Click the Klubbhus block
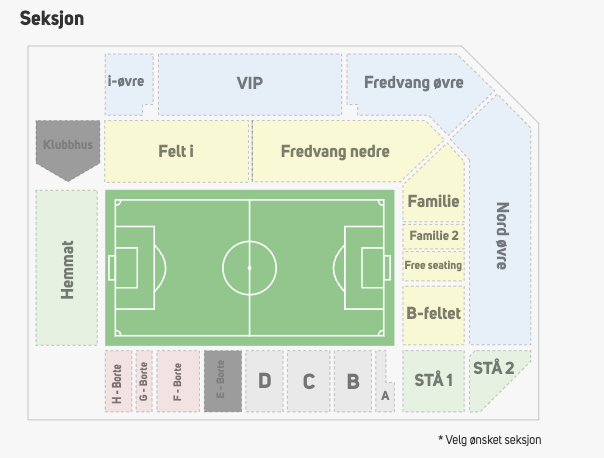The image size is (604, 458). pos(68,146)
